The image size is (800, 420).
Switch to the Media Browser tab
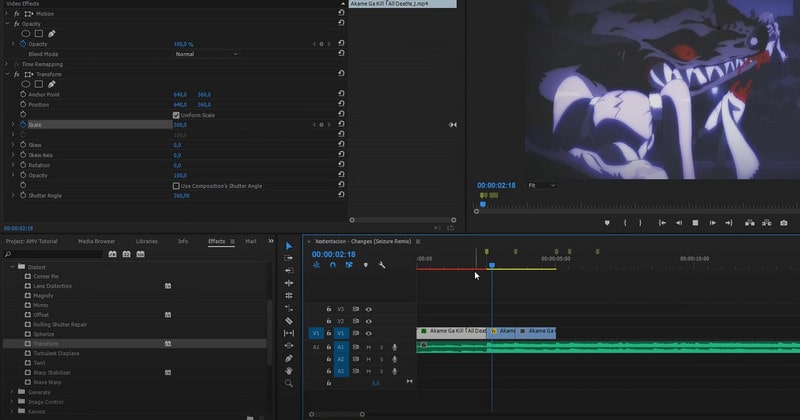tap(96, 241)
